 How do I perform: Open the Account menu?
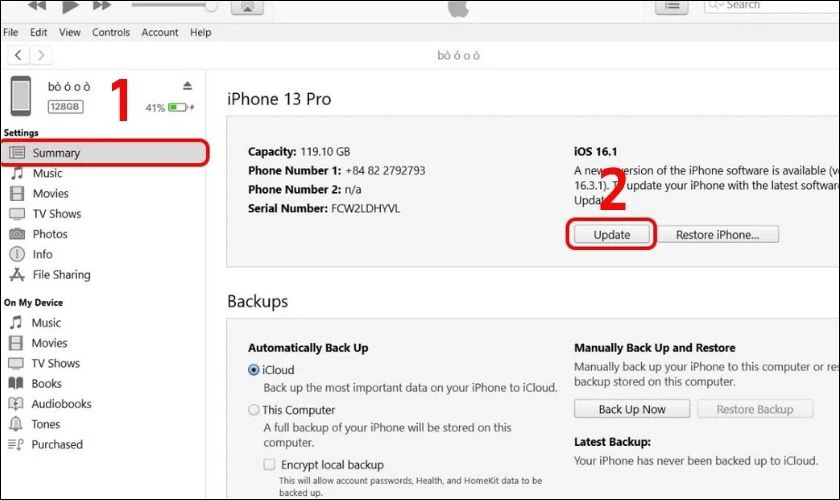pyautogui.click(x=160, y=32)
